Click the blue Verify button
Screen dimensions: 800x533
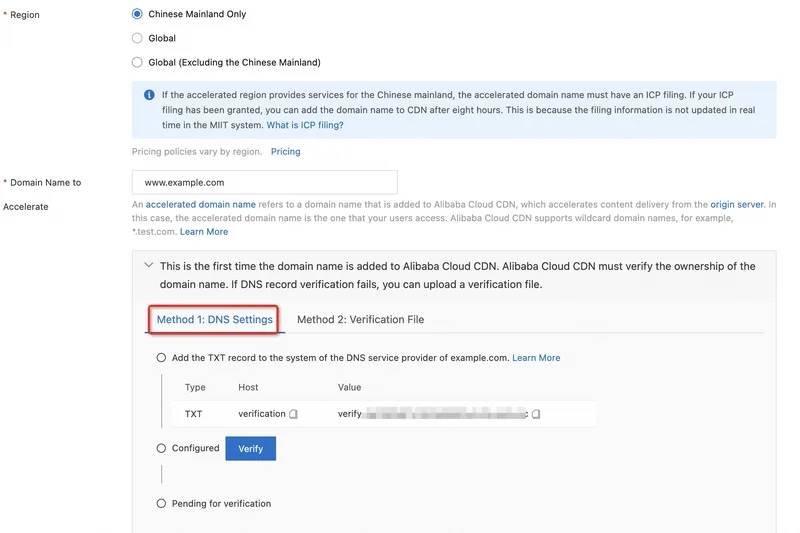[x=251, y=449]
